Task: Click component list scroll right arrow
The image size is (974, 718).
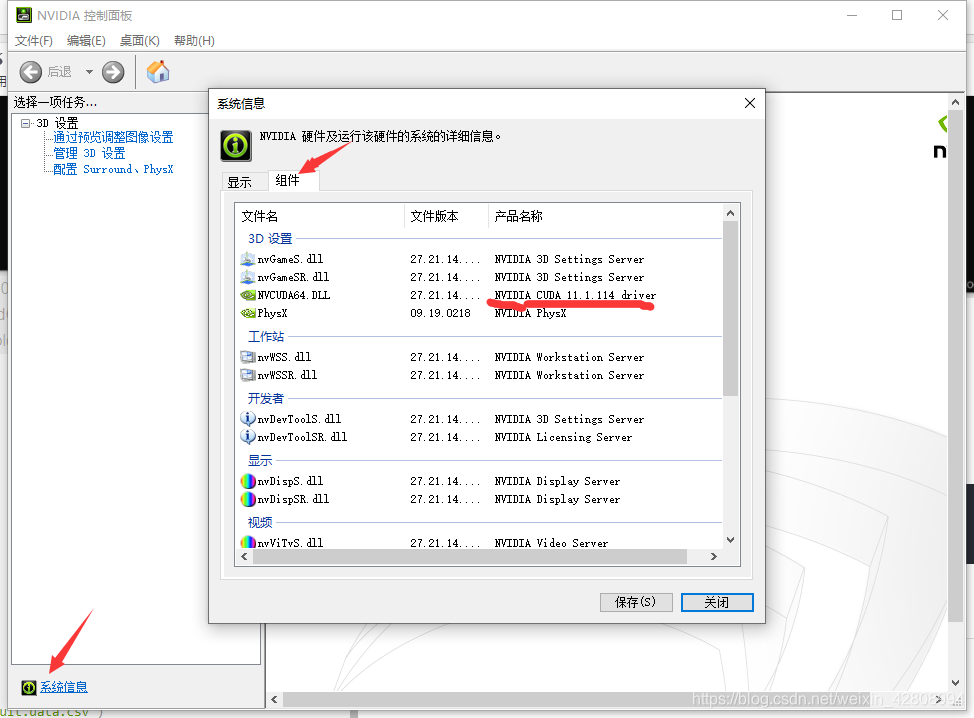Action: coord(714,557)
